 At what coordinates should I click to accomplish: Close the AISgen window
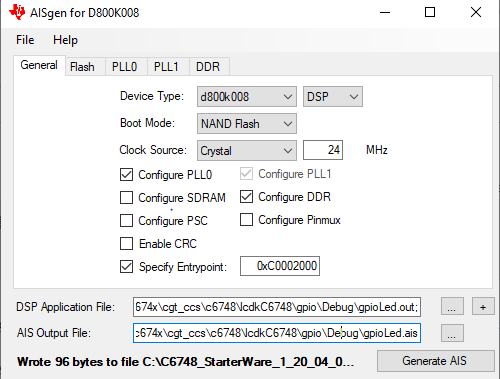click(x=476, y=13)
